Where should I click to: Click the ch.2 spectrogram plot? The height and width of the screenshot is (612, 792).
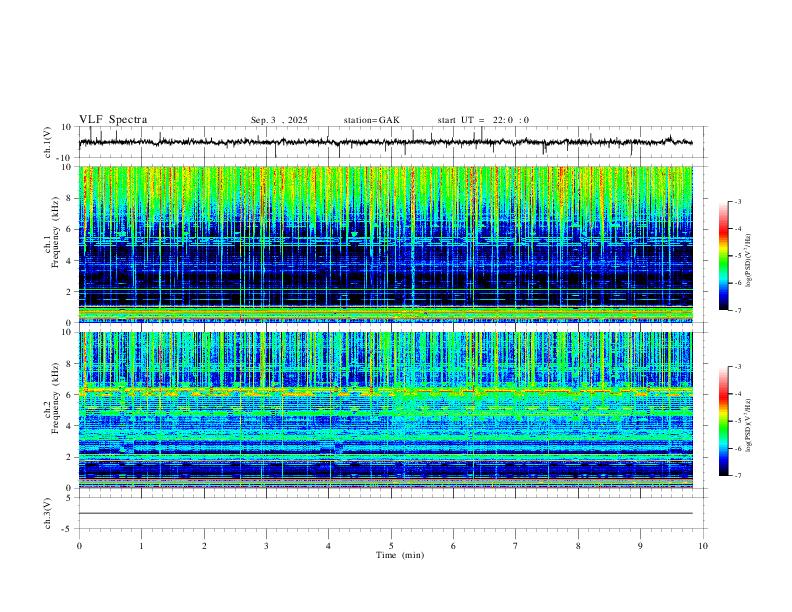pyautogui.click(x=385, y=410)
